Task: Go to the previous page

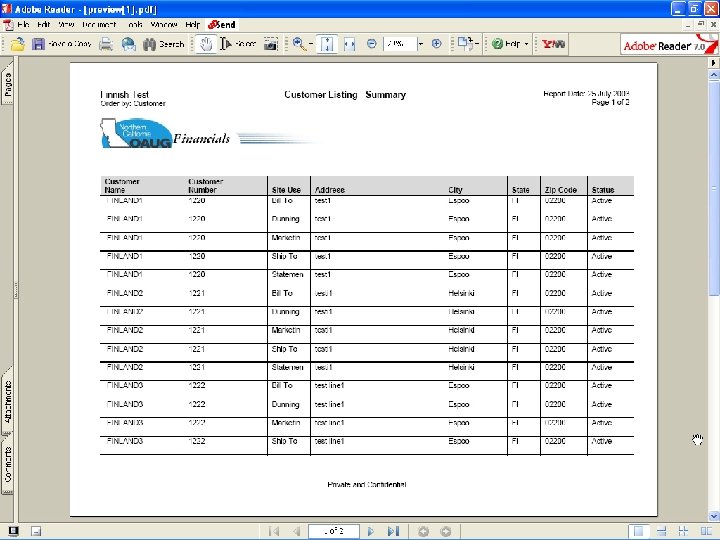Action: click(x=297, y=531)
